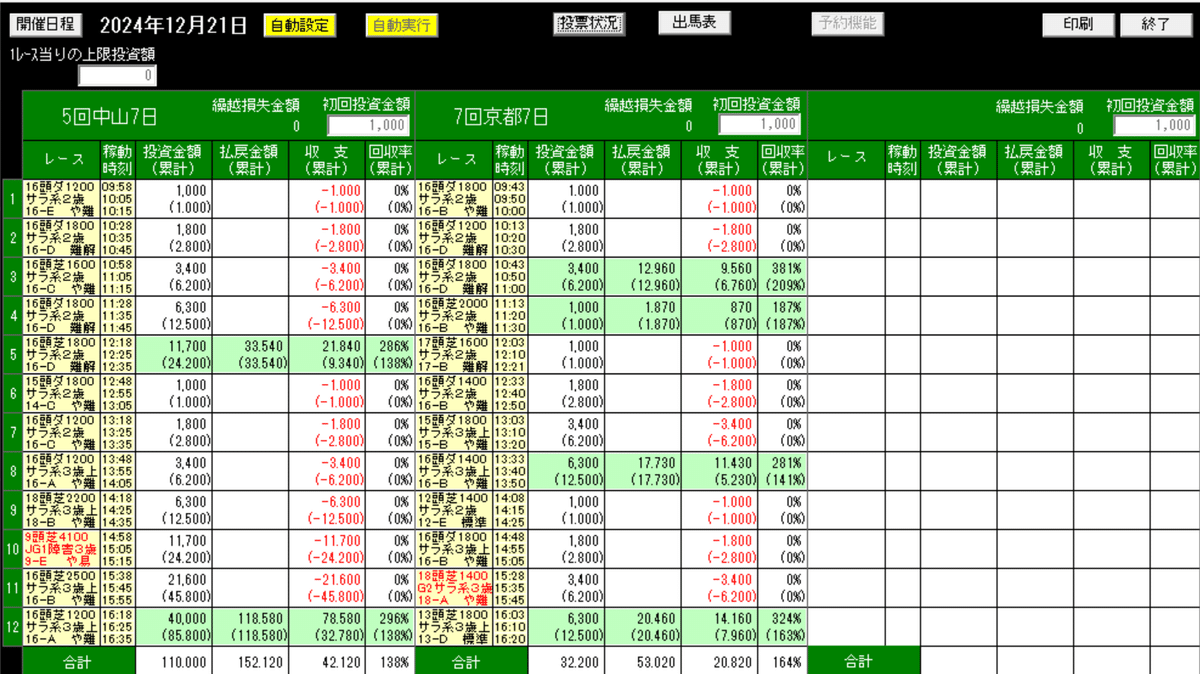
Task: Select red race cell 18頭芝1400 G2
Action: coord(453,588)
